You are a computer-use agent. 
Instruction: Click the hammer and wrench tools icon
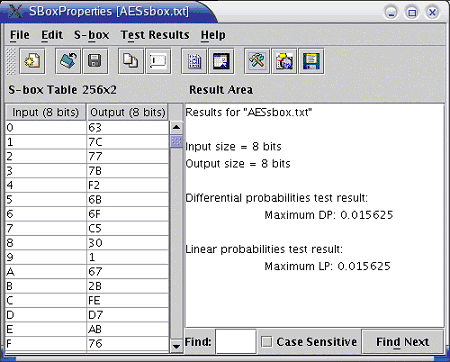tap(257, 61)
